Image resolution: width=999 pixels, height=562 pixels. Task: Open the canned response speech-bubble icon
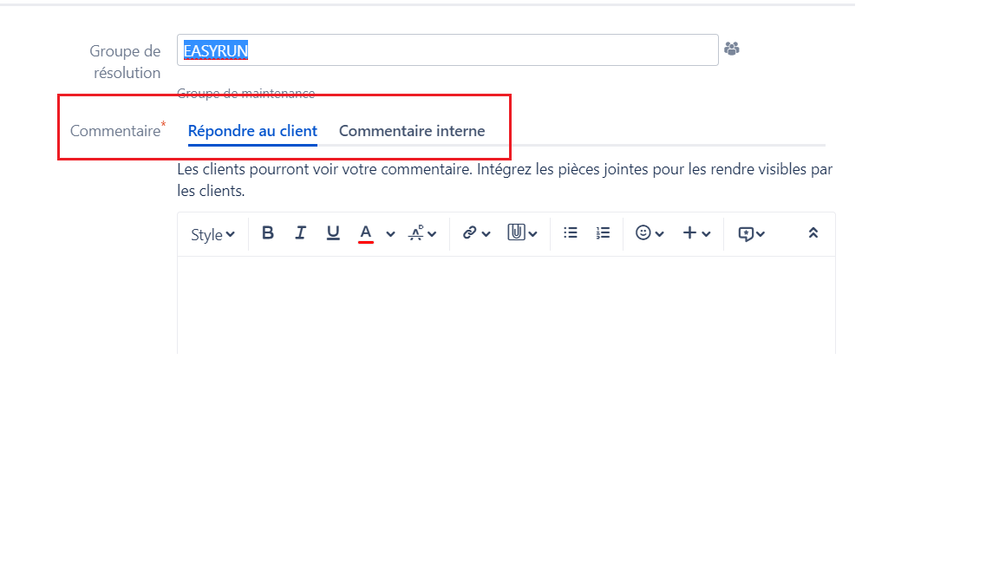tap(745, 234)
